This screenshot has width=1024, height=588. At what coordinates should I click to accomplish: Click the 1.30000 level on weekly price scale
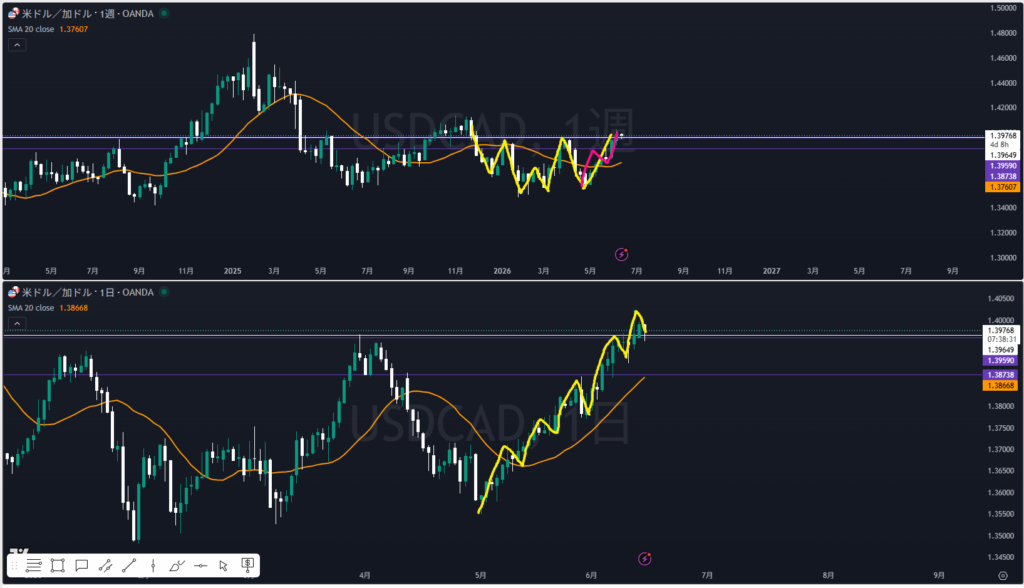pyautogui.click(x=1003, y=258)
